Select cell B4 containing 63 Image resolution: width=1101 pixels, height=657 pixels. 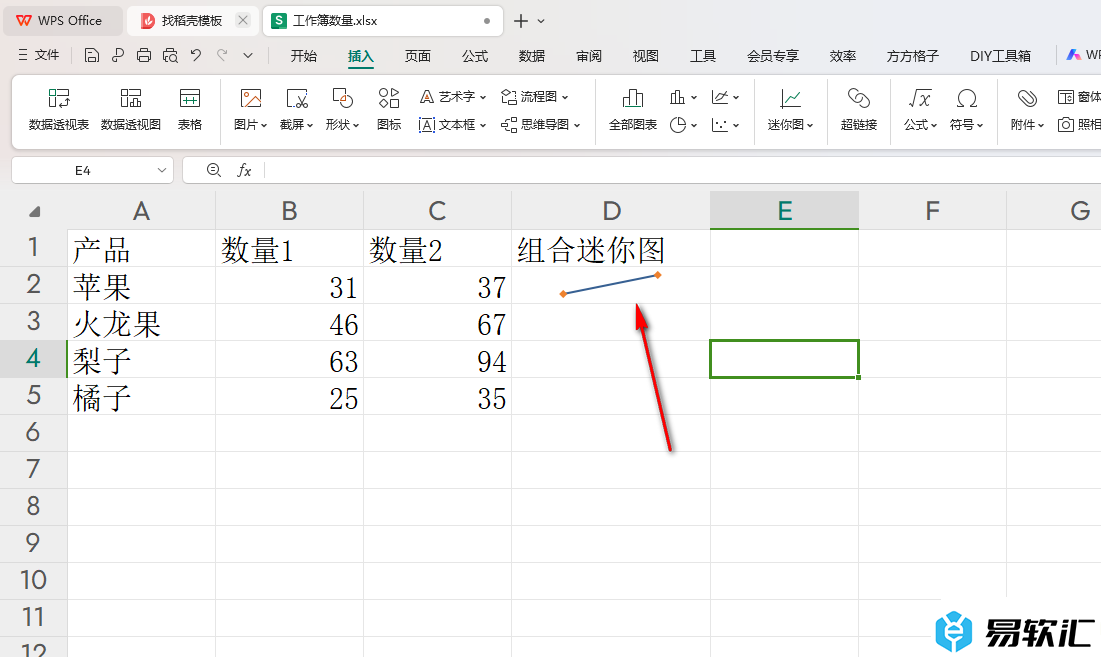[289, 359]
